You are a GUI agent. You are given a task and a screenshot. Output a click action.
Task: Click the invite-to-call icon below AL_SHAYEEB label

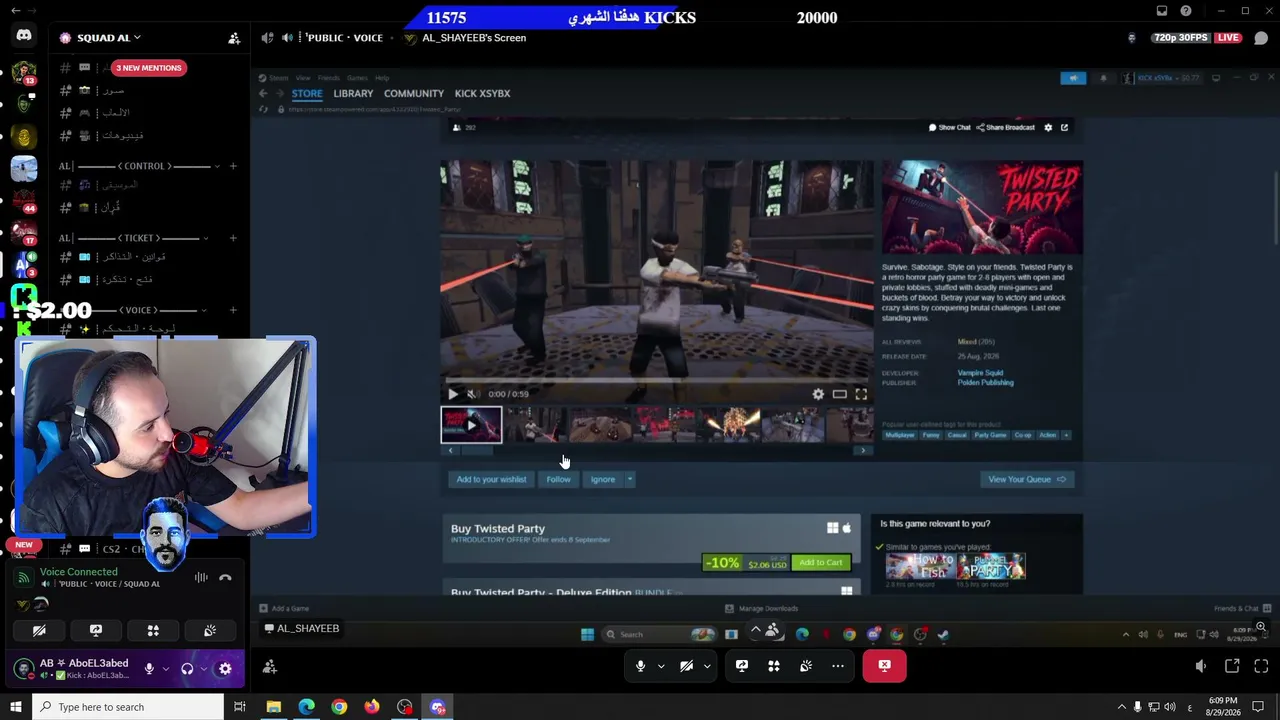click(270, 666)
